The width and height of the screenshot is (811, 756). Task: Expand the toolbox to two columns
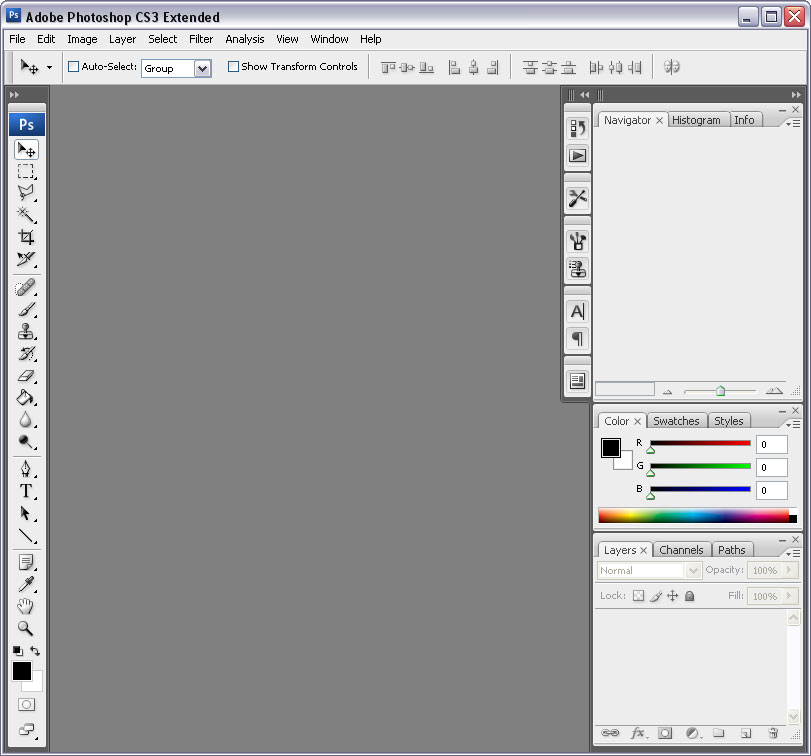pos(14,95)
